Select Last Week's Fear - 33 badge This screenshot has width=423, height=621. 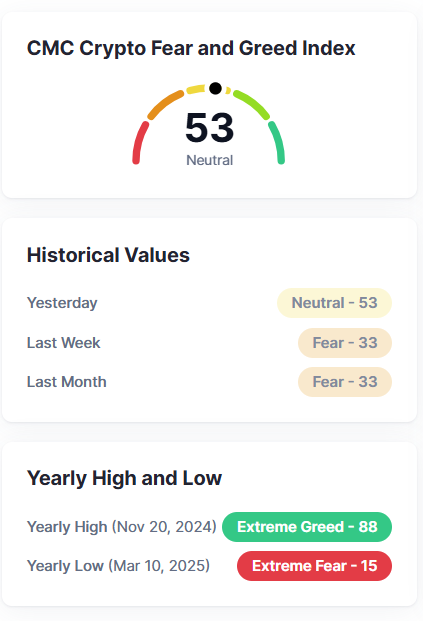point(345,343)
